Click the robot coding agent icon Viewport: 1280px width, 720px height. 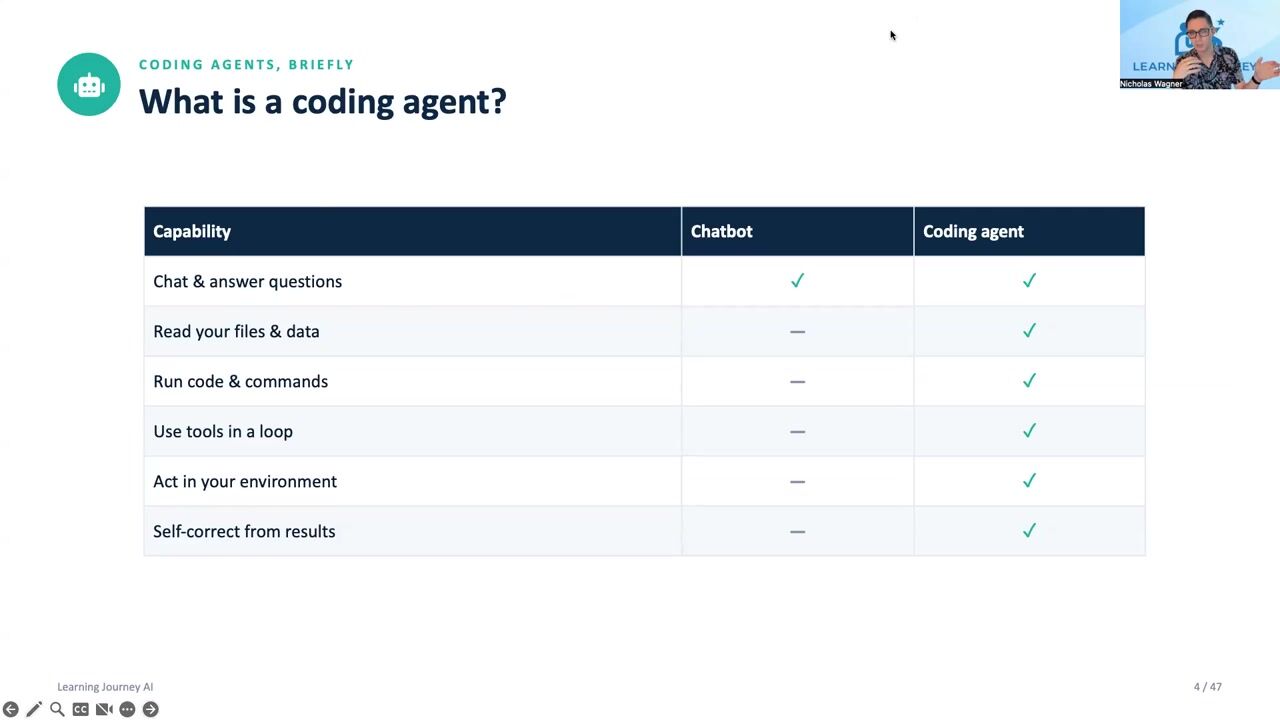tap(89, 84)
